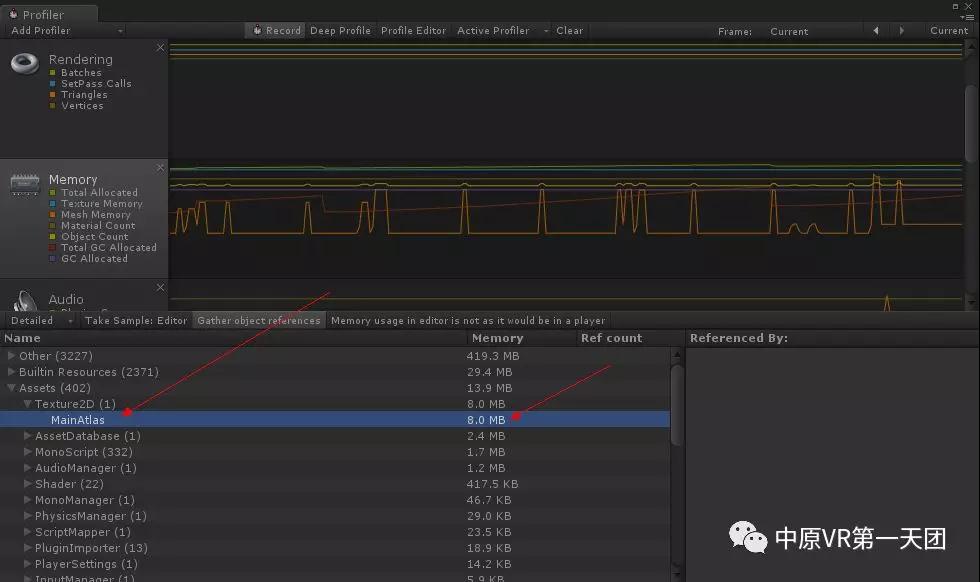Toggle the Record button
This screenshot has height=582, width=980.
pyautogui.click(x=276, y=31)
